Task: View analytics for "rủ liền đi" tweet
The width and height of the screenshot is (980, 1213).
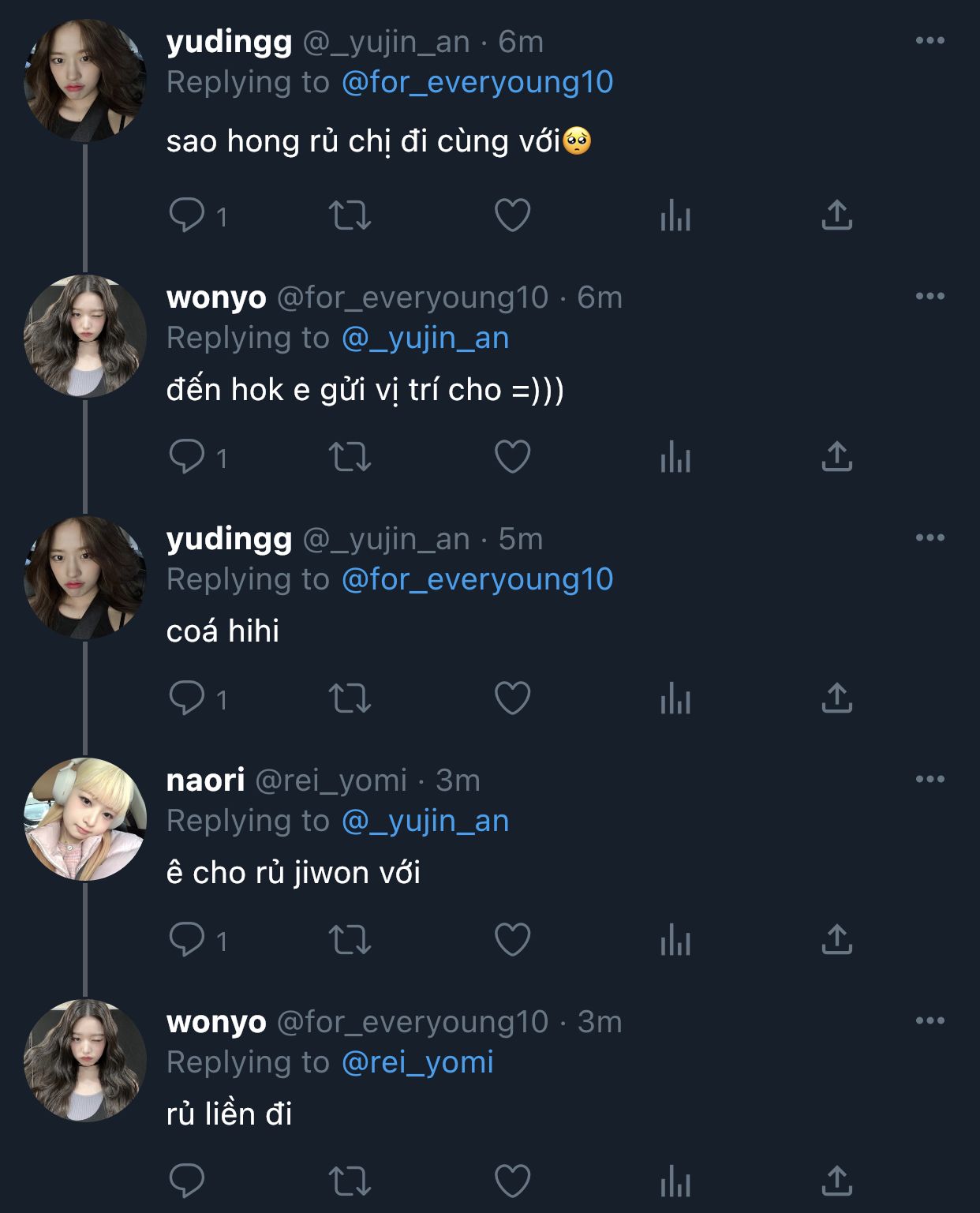Action: [675, 1181]
